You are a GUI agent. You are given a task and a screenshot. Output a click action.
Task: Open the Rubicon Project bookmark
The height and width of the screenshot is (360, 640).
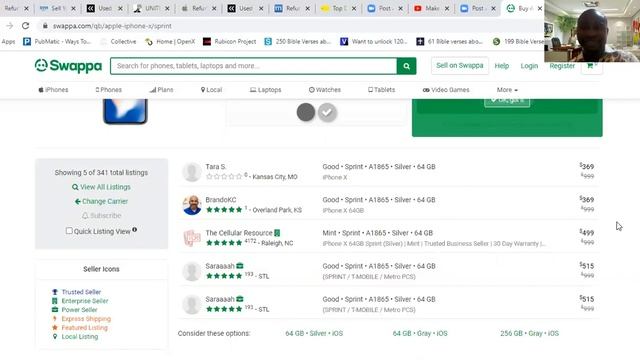click(x=230, y=42)
